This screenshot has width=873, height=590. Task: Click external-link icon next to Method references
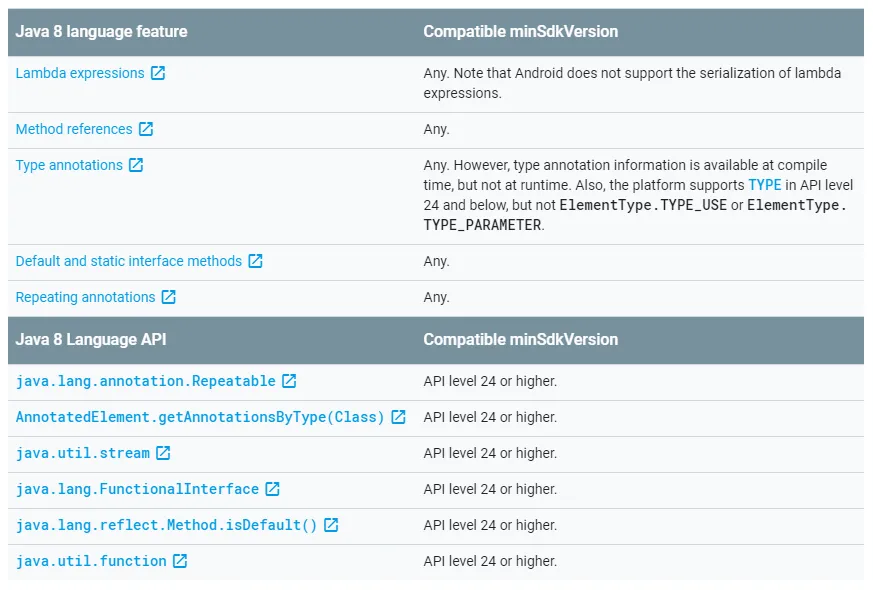pyautogui.click(x=146, y=129)
